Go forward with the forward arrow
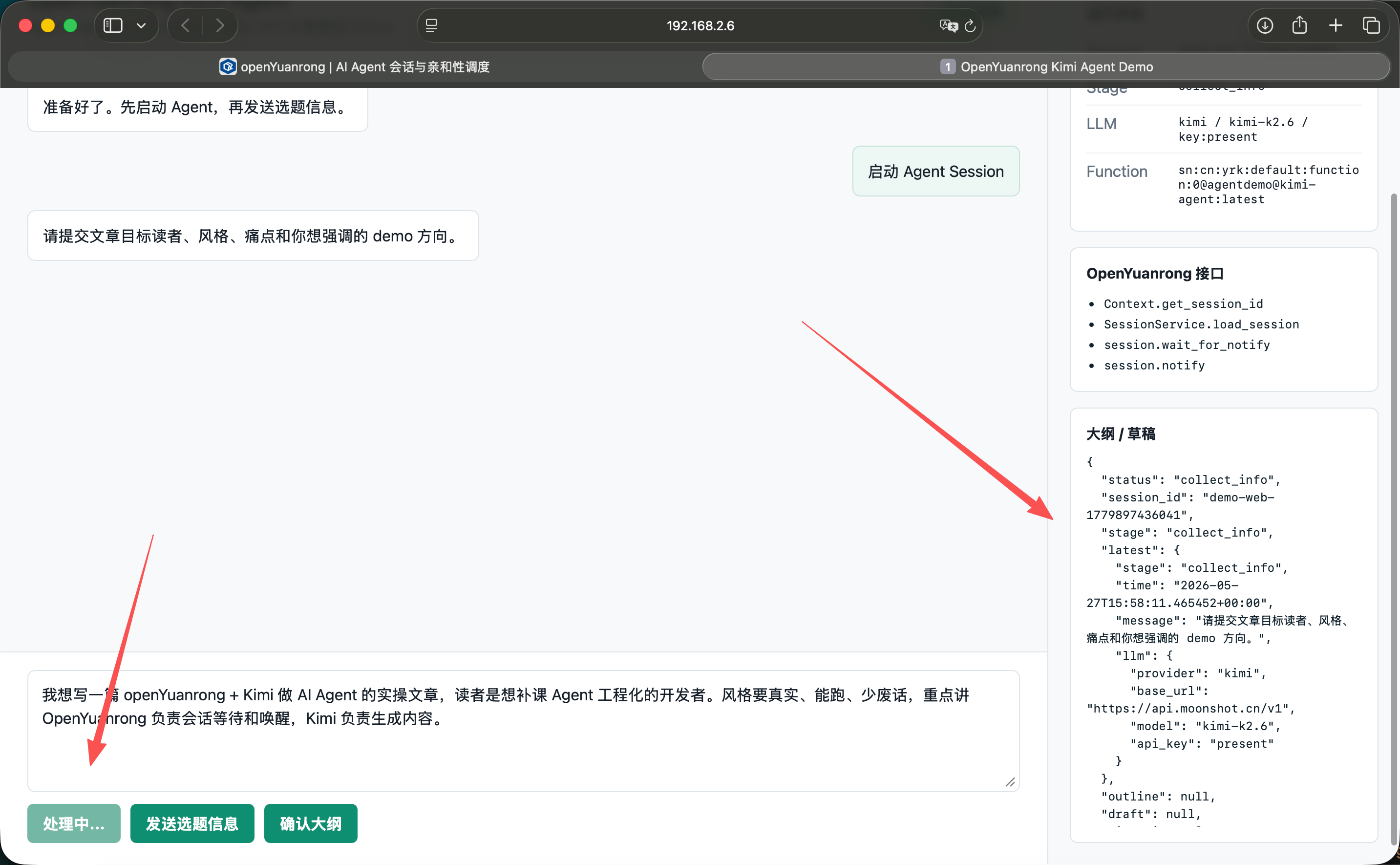 (219, 26)
